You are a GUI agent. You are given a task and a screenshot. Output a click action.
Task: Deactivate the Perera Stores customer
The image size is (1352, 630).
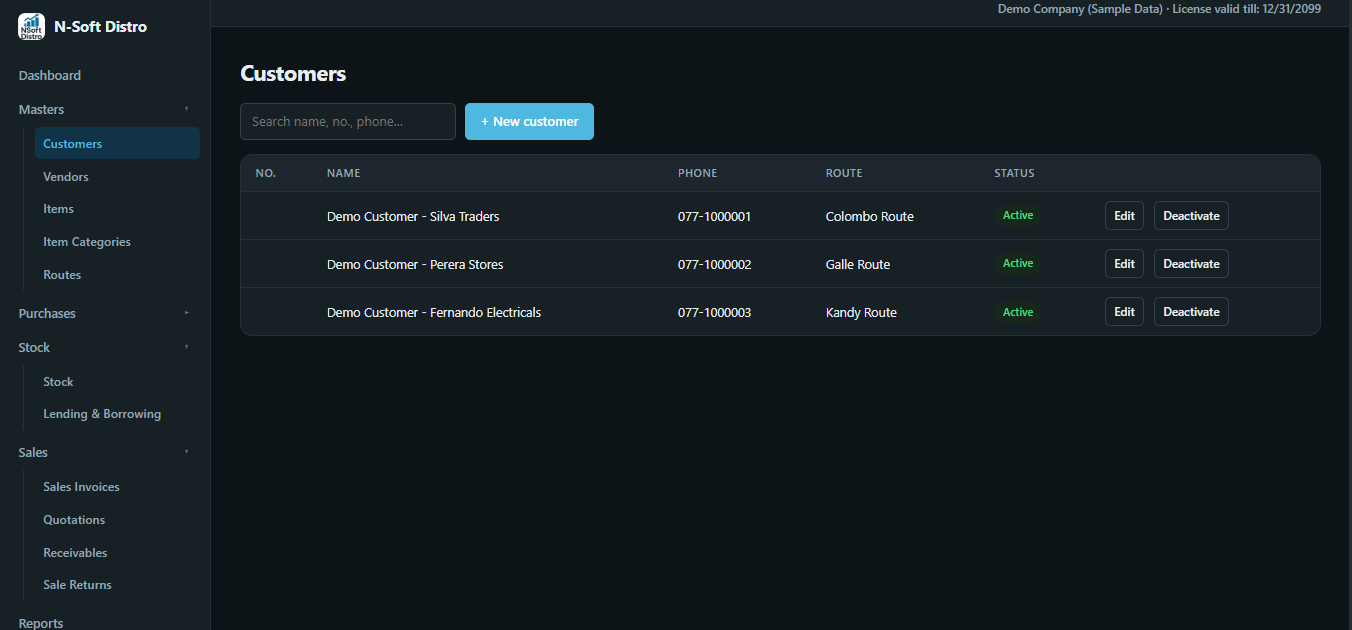(x=1191, y=264)
